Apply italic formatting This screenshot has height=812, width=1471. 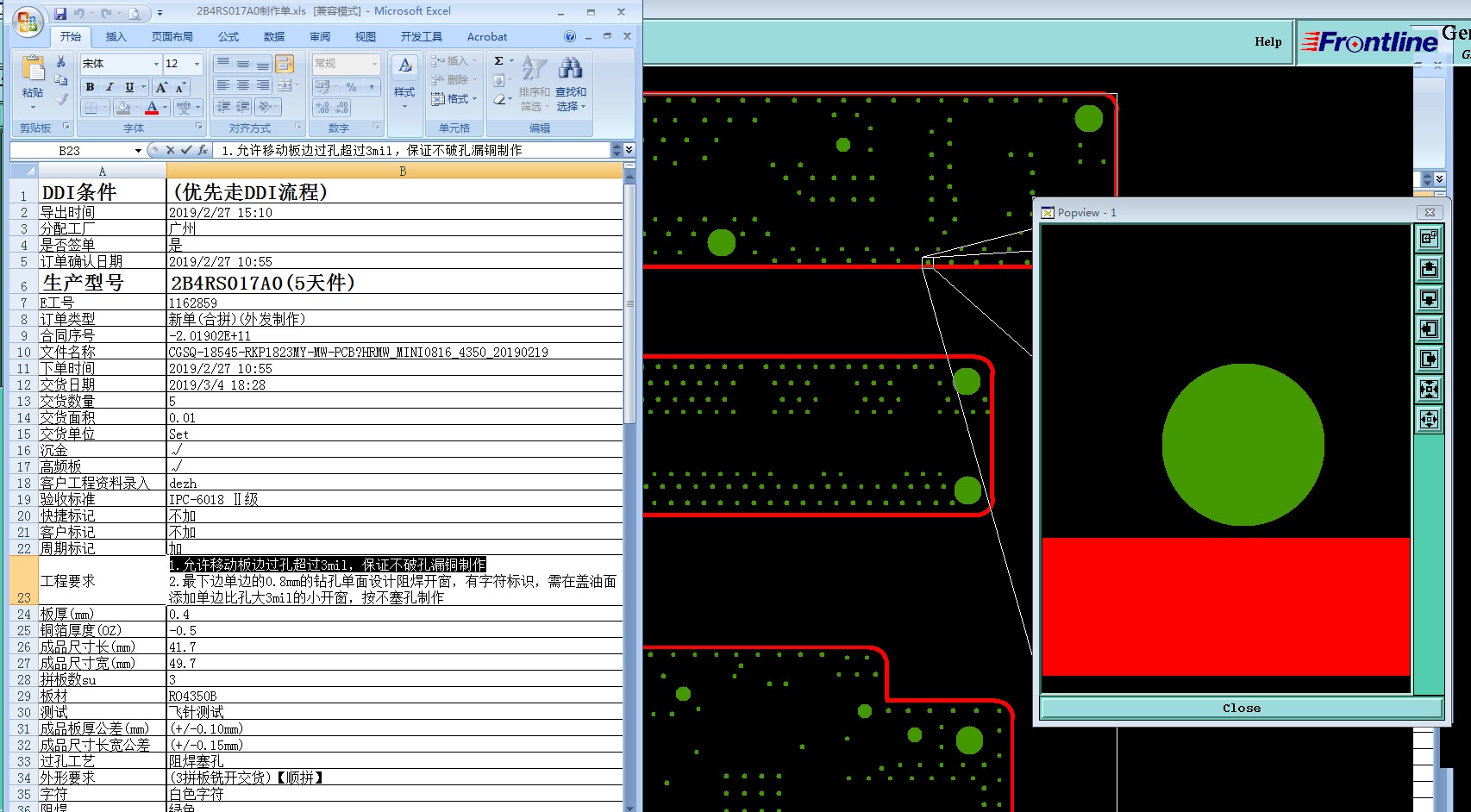[x=109, y=87]
